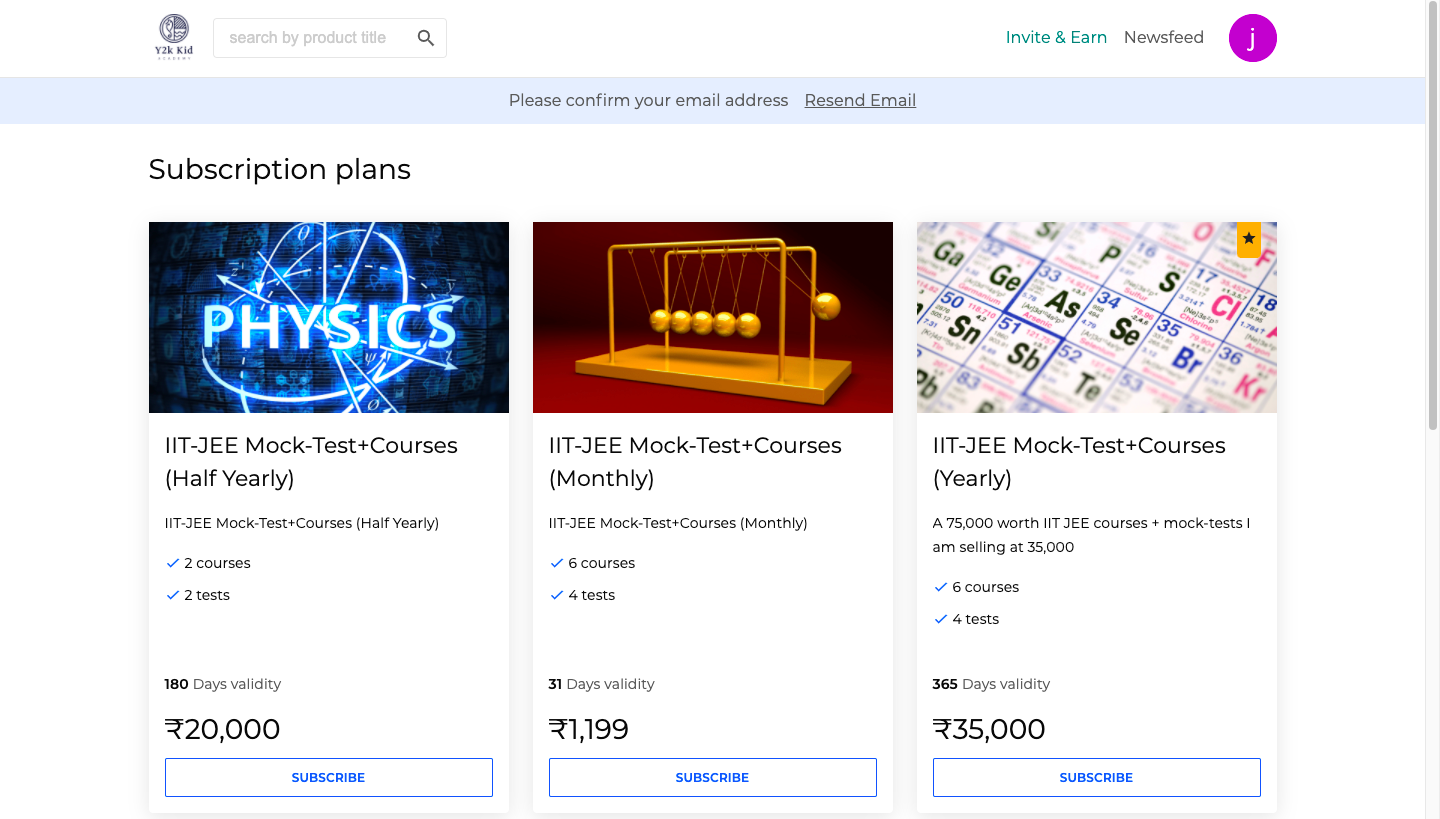The image size is (1440, 819).
Task: Click the Resend Email link
Action: (860, 100)
